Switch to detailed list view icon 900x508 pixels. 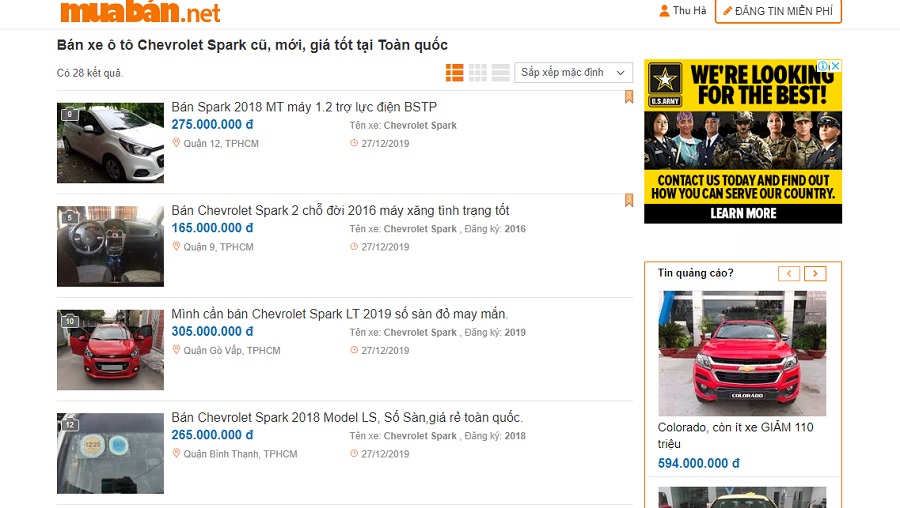[455, 72]
